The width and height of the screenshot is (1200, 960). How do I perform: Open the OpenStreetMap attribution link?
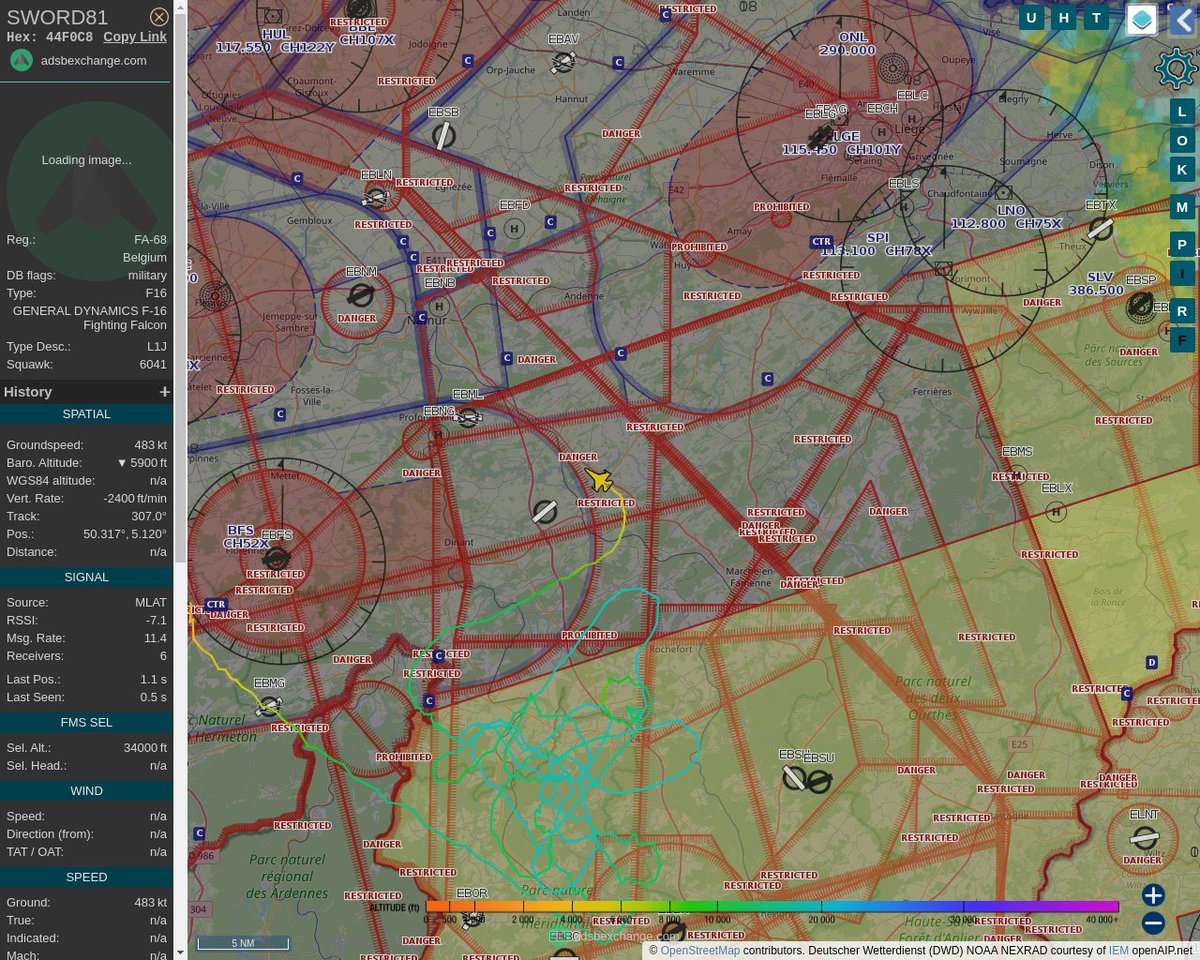click(x=700, y=950)
